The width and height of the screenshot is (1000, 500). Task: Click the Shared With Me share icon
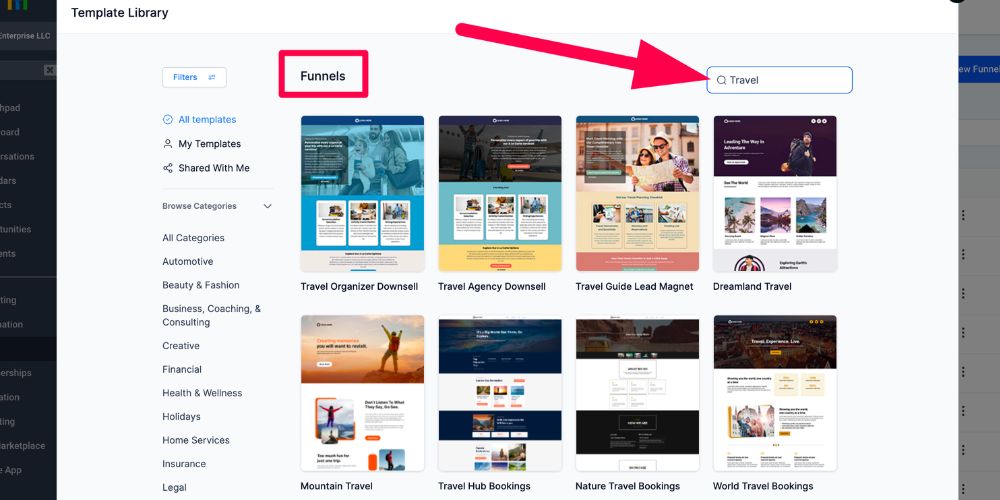pos(168,168)
